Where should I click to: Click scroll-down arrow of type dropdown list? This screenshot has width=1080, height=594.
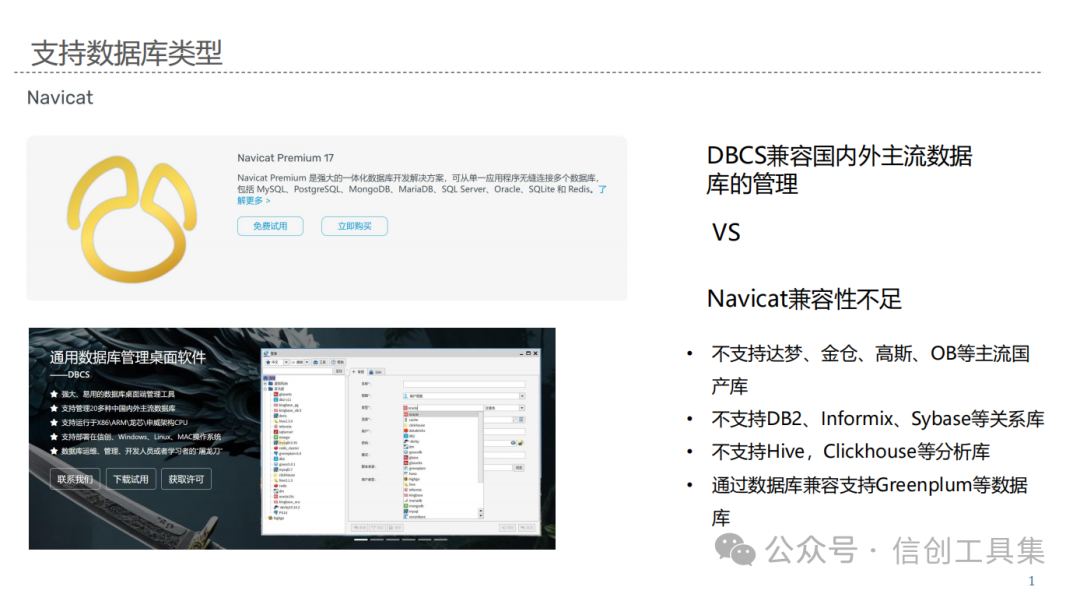point(481,516)
